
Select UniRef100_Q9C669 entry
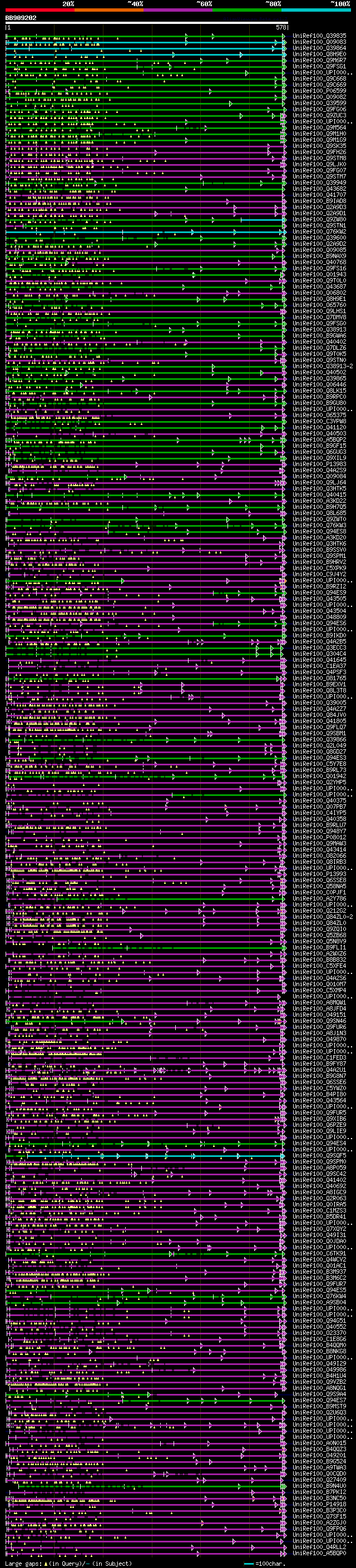tap(319, 85)
